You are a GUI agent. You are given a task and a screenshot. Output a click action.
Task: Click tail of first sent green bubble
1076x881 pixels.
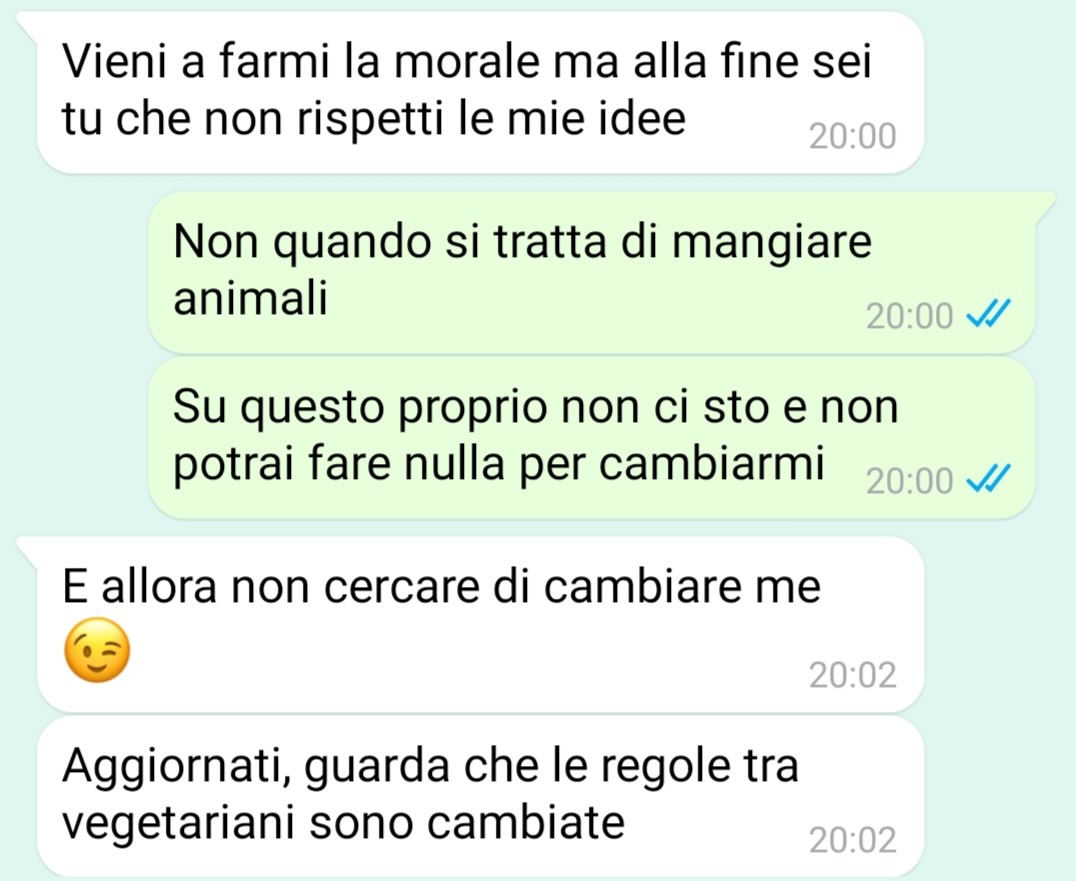1043,204
